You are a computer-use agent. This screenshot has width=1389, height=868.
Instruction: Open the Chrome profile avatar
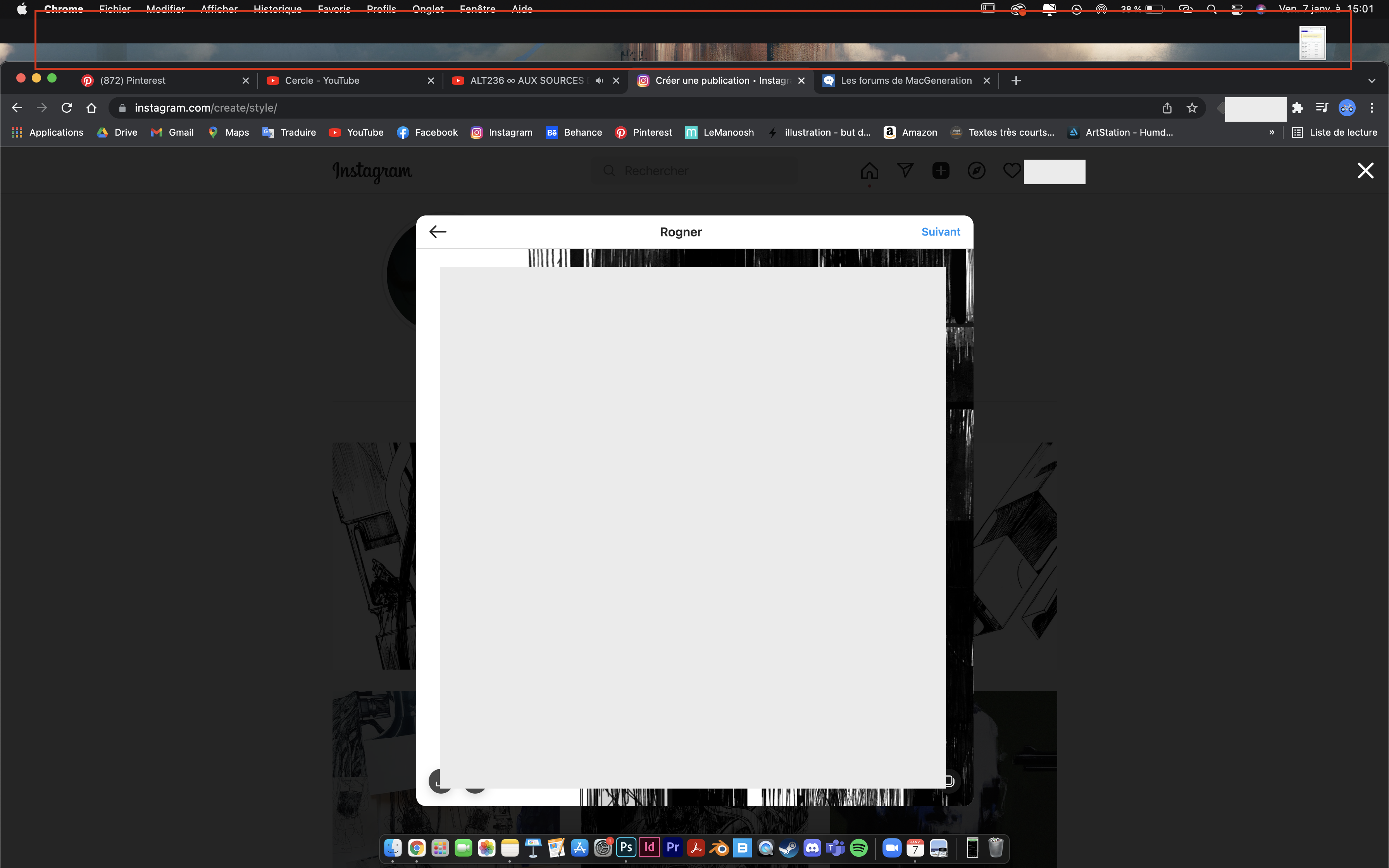tap(1346, 107)
